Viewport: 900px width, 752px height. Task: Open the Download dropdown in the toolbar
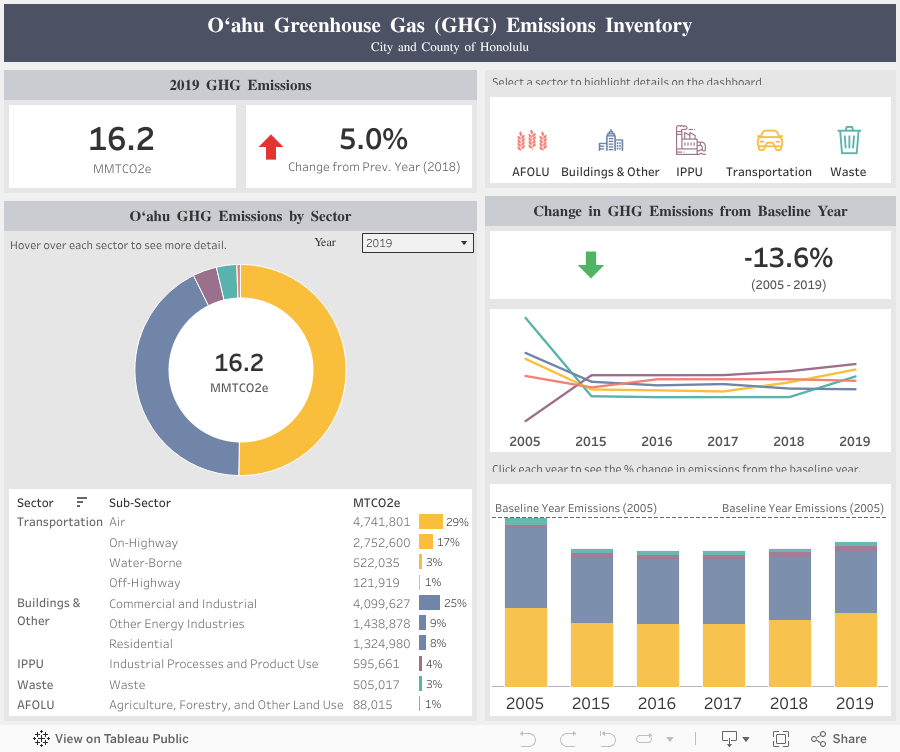(x=736, y=739)
